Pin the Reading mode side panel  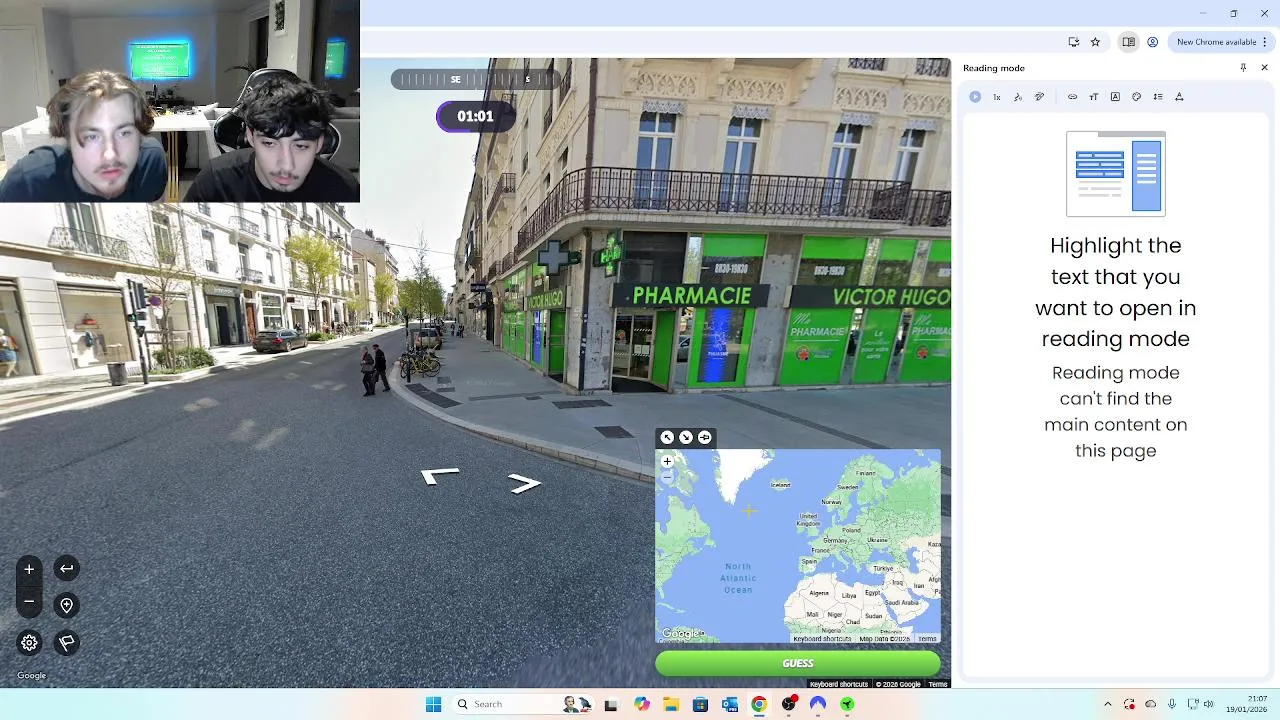click(1243, 68)
